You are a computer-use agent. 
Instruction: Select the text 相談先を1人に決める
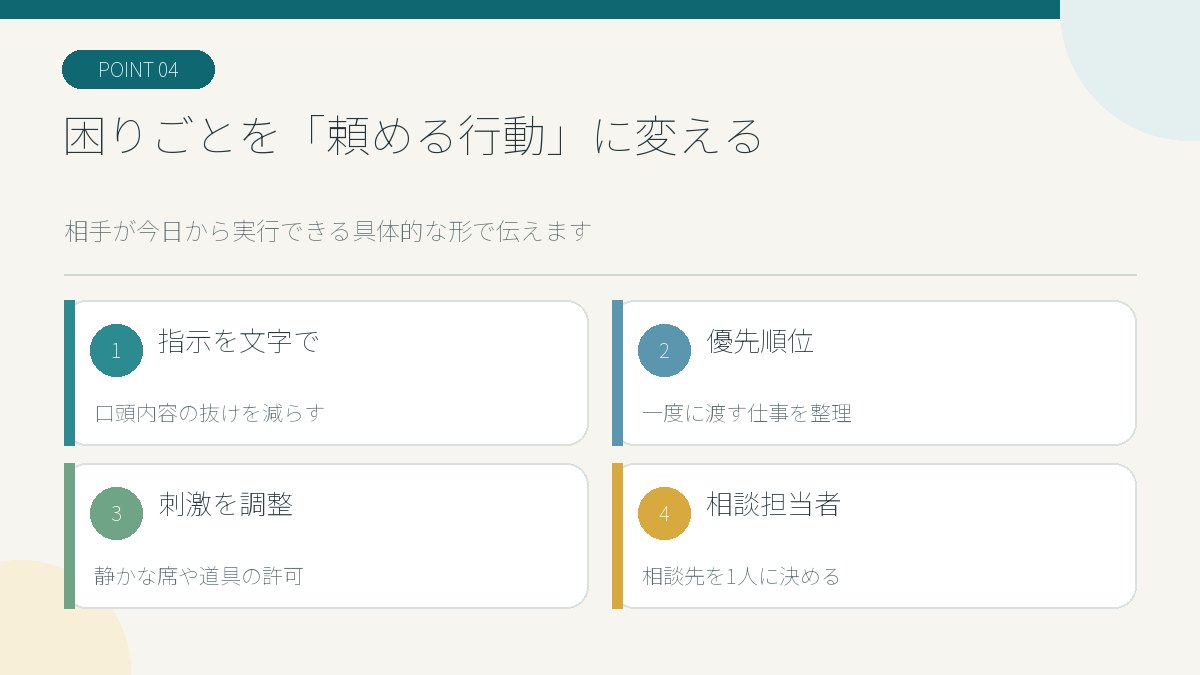pos(741,576)
